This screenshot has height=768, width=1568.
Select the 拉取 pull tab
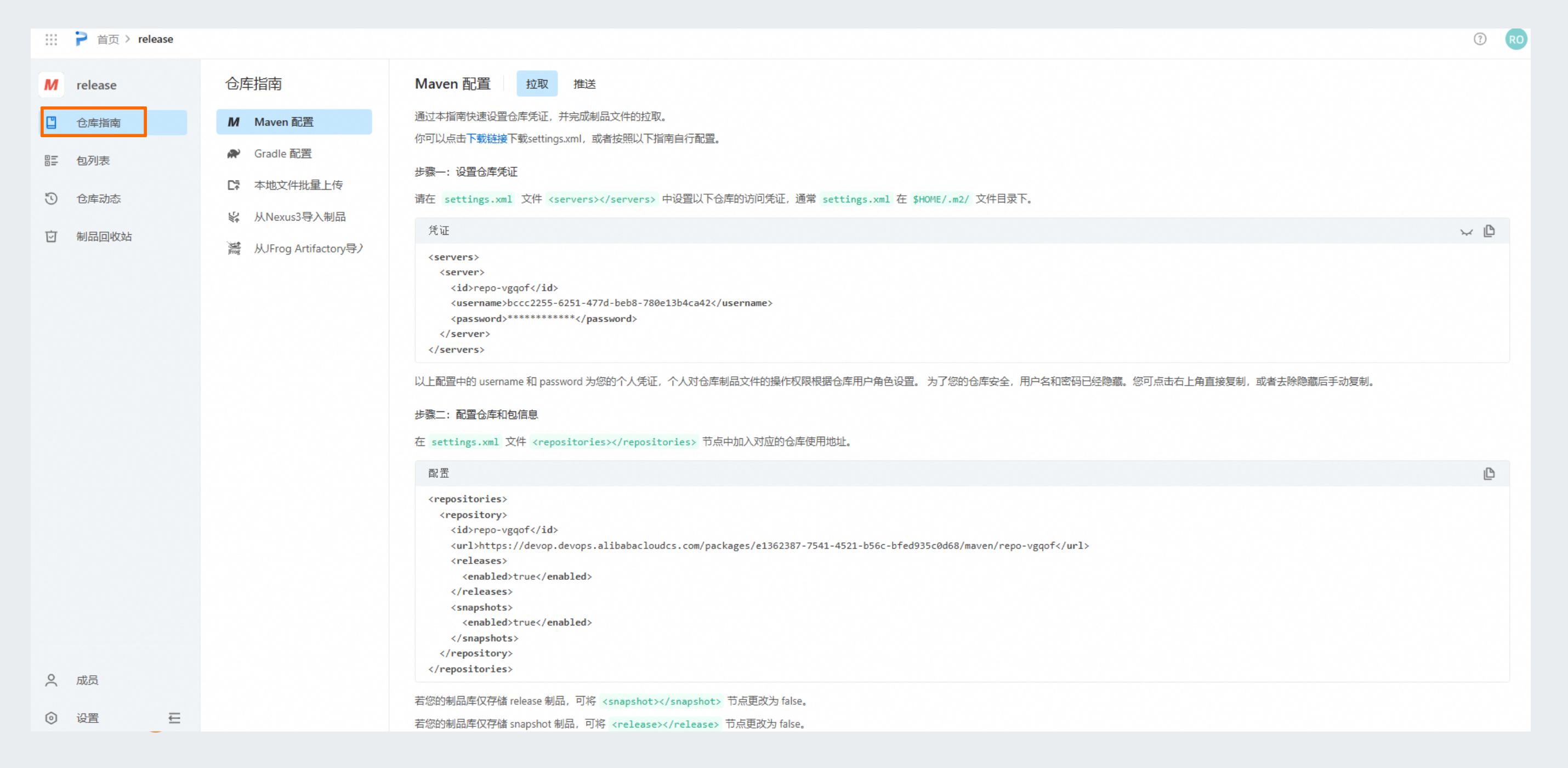(537, 84)
